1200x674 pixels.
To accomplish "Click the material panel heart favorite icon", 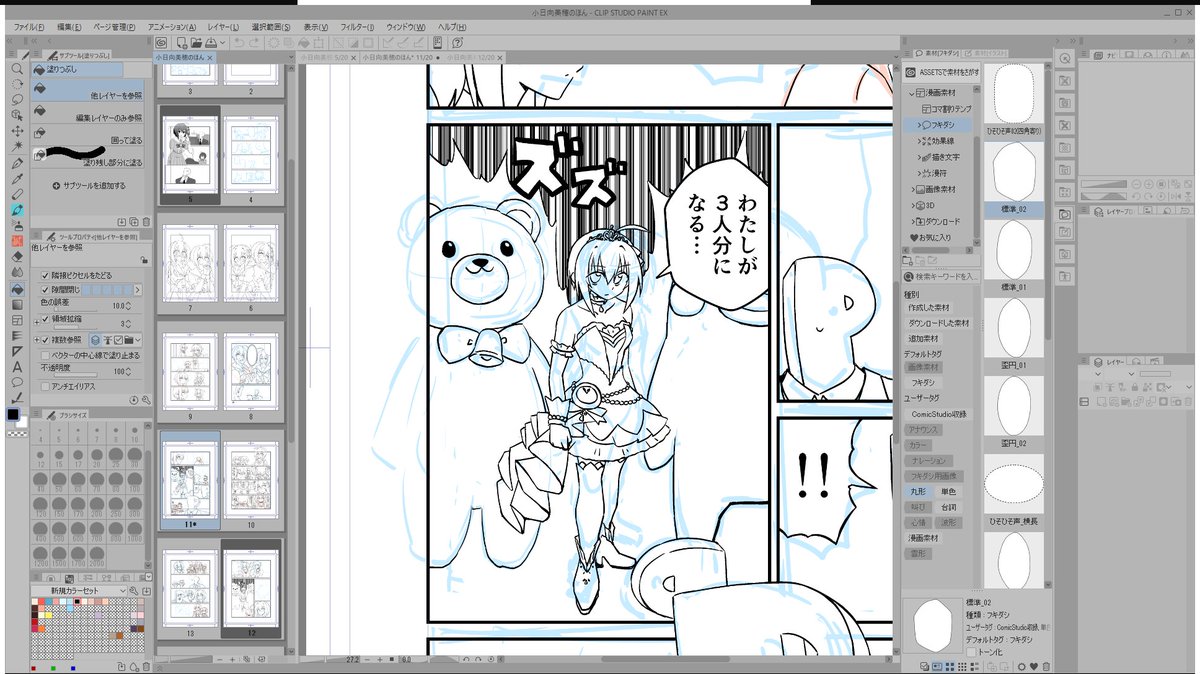I will coord(1034,666).
